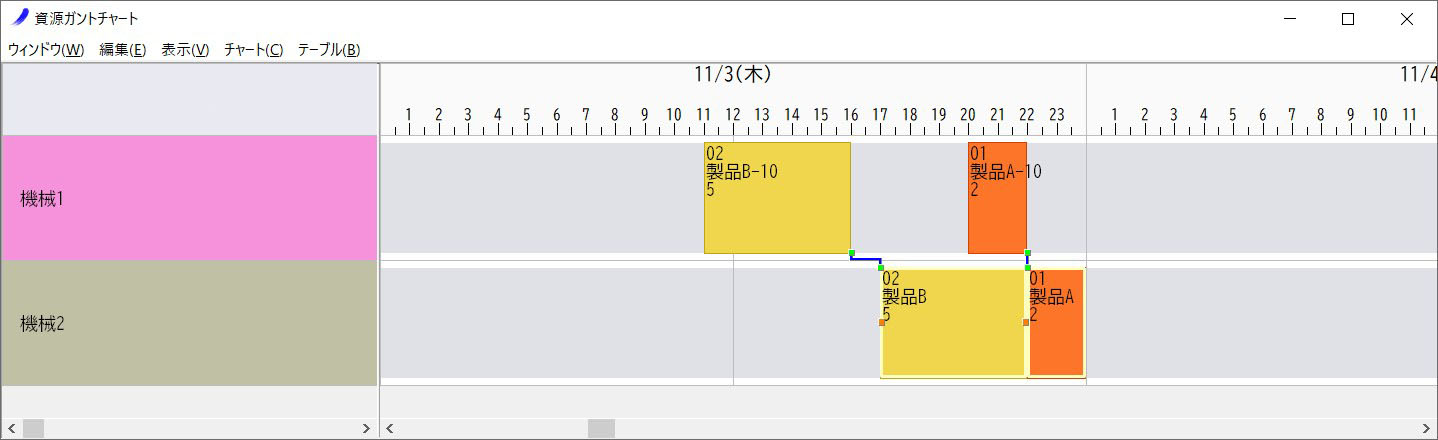Image resolution: width=1438 pixels, height=440 pixels.
Task: Open the 編集(E) menu
Action: [x=123, y=50]
